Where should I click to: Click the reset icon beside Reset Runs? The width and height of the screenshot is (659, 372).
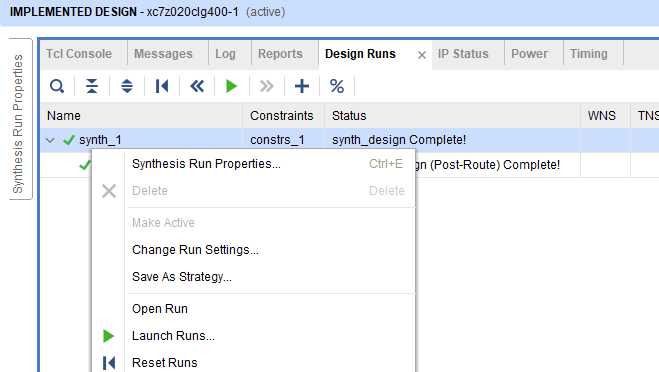pyautogui.click(x=109, y=363)
